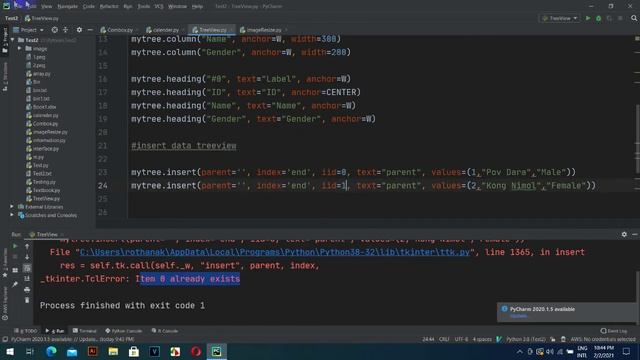The image size is (640, 360).
Task: Open Run panel settings gear
Action: coord(624,234)
